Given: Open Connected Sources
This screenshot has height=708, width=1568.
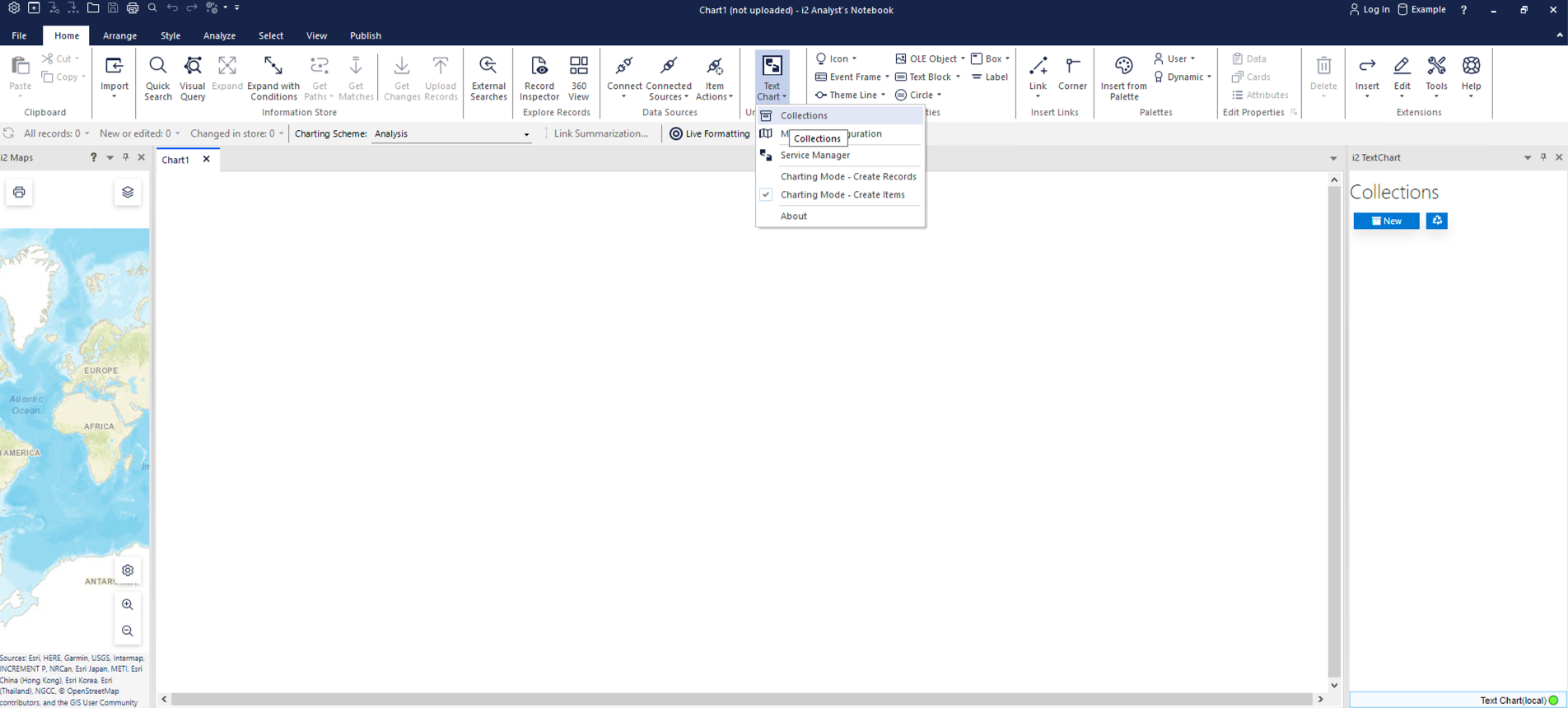Looking at the screenshot, I should (668, 77).
